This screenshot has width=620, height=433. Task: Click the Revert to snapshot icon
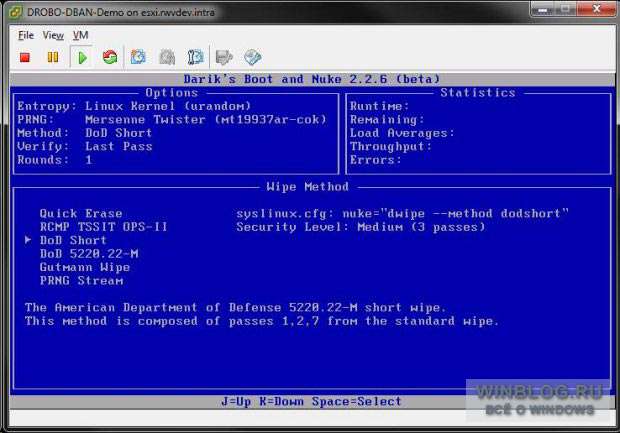167,57
